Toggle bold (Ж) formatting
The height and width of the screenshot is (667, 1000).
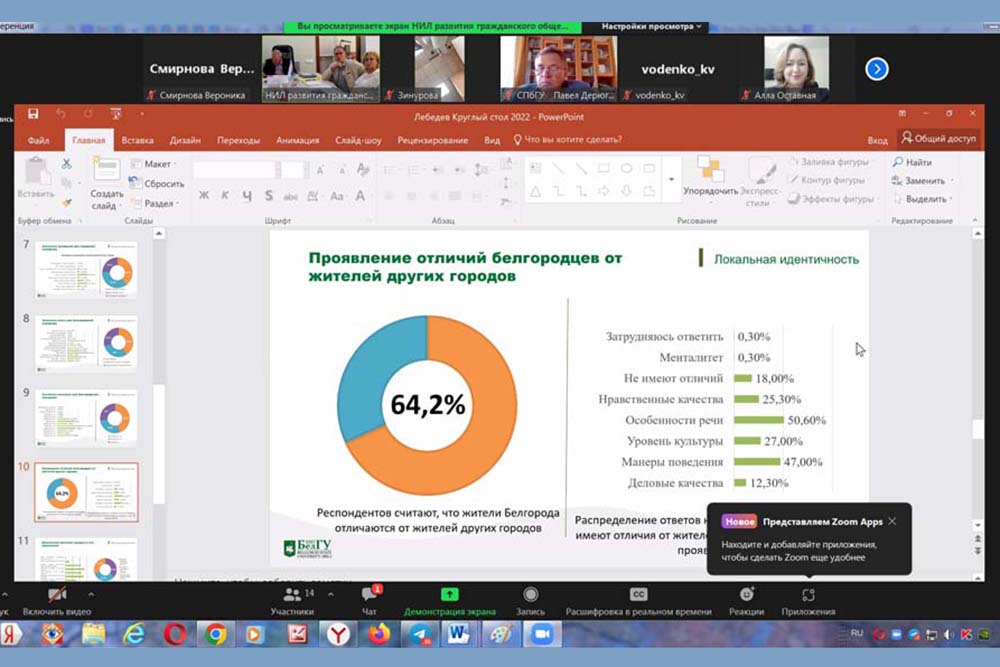204,196
